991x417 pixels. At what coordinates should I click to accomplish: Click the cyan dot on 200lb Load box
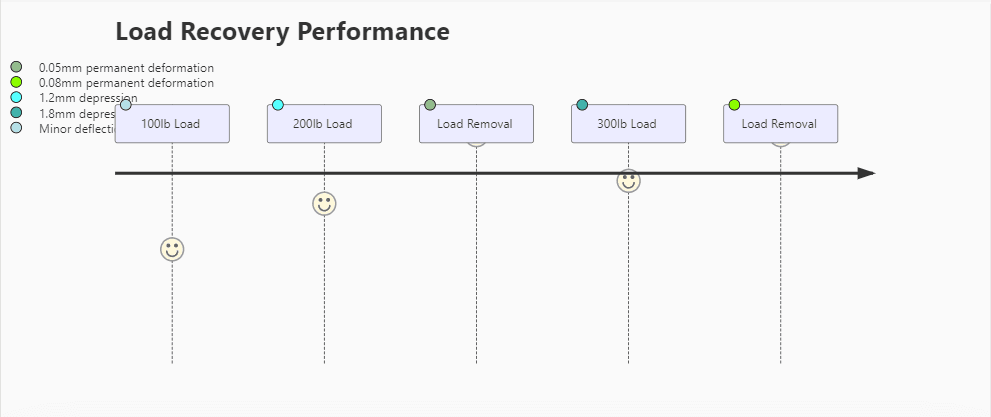pos(278,105)
